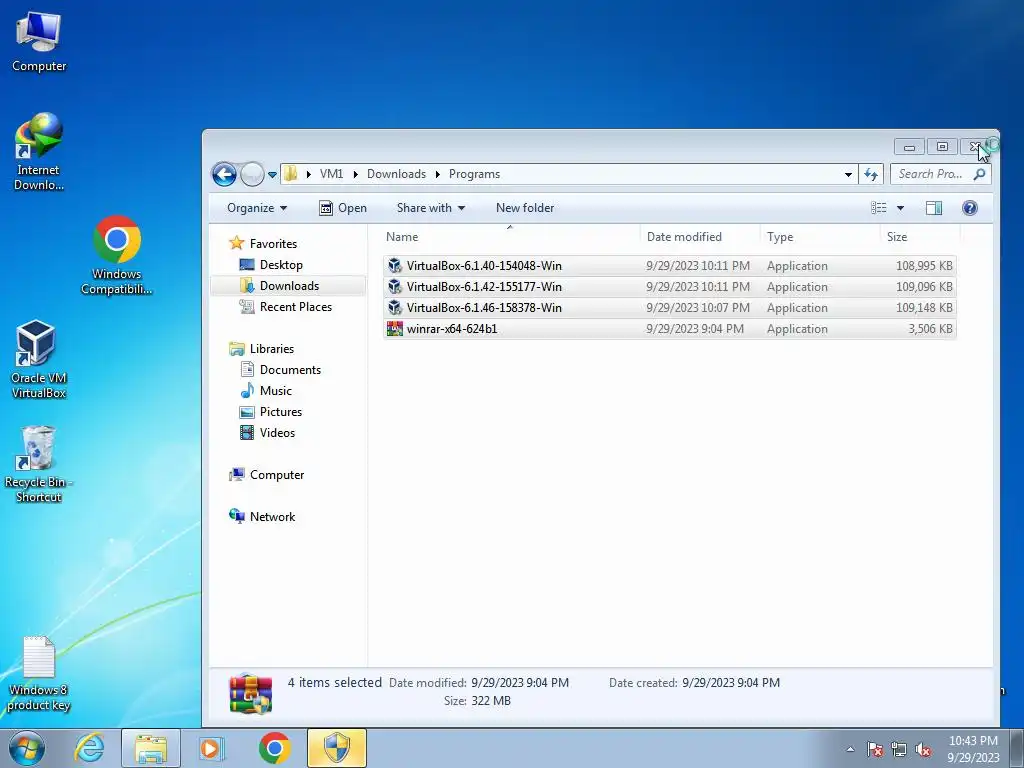Select Network in navigation pane
The image size is (1024, 768).
(x=262, y=517)
